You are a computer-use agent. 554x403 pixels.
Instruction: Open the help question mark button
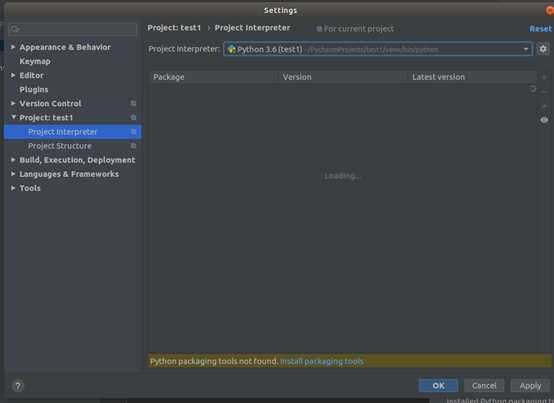18,386
